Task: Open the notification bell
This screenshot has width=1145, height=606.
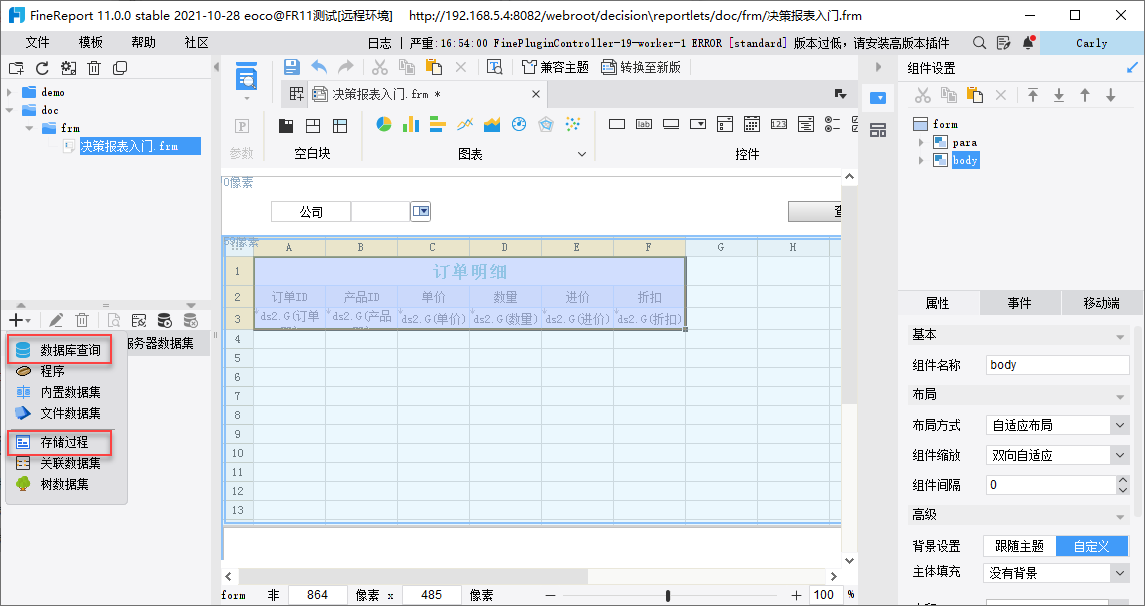Action: click(1028, 43)
